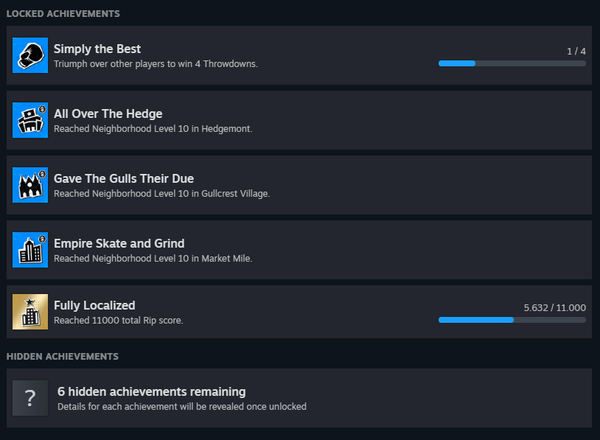Click the Simply the Best progress bar
Screen dimensions: 600x440
pyautogui.click(x=512, y=63)
